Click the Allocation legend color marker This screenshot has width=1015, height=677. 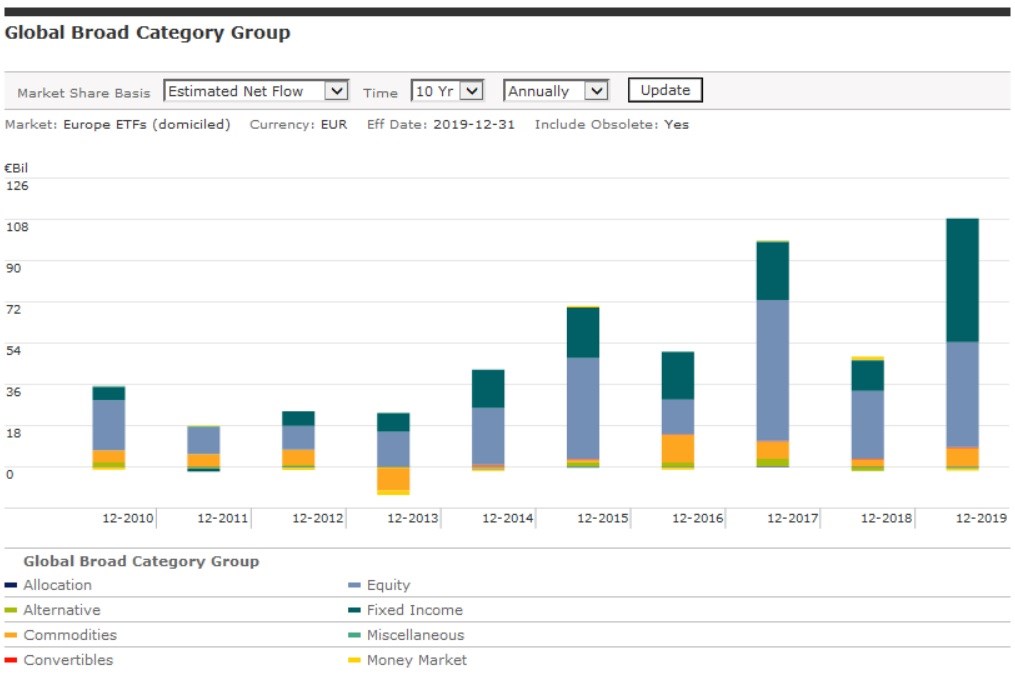point(11,586)
